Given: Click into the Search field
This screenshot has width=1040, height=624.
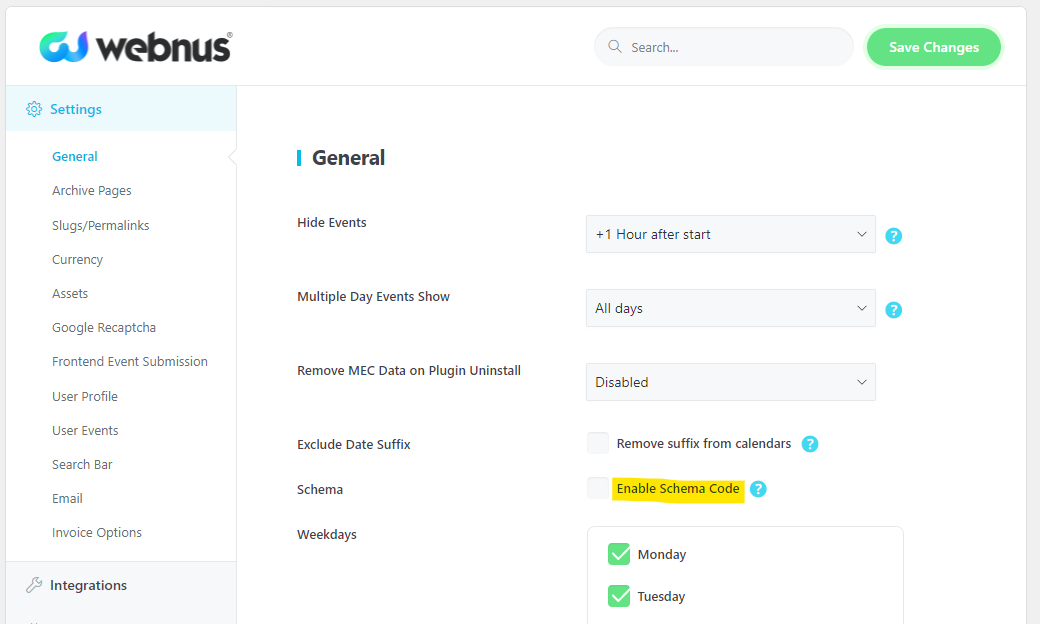Looking at the screenshot, I should pos(724,46).
